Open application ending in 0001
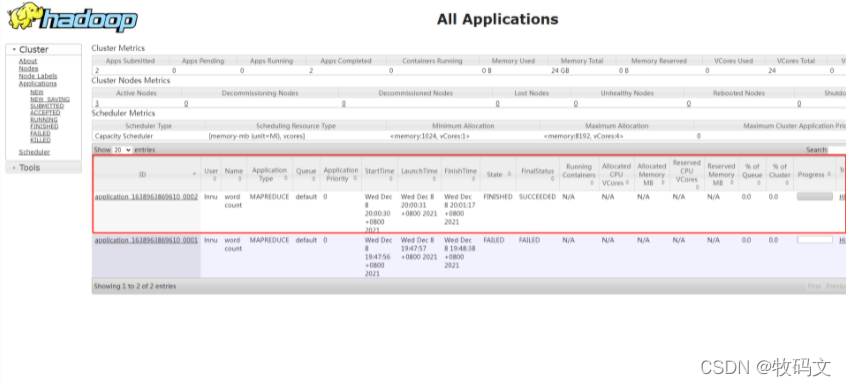This screenshot has width=846, height=386. [x=146, y=240]
